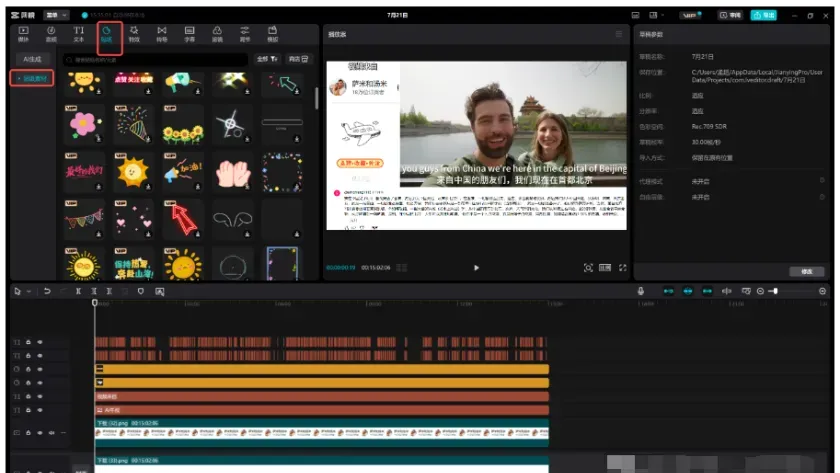This screenshot has width=840, height=473.
Task: Click the blue Export button
Action: [763, 15]
